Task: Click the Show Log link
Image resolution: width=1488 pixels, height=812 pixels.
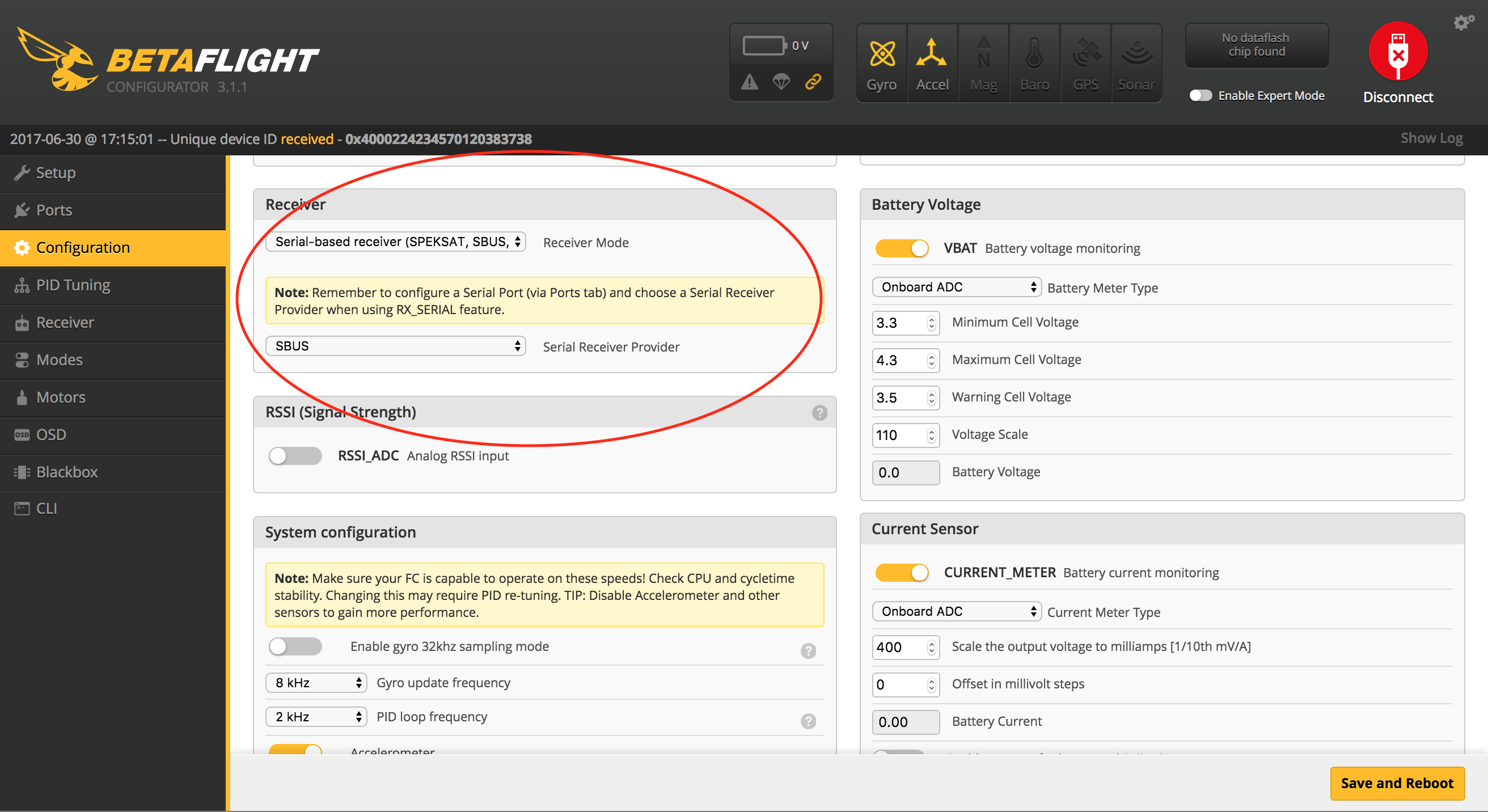Action: (x=1431, y=138)
